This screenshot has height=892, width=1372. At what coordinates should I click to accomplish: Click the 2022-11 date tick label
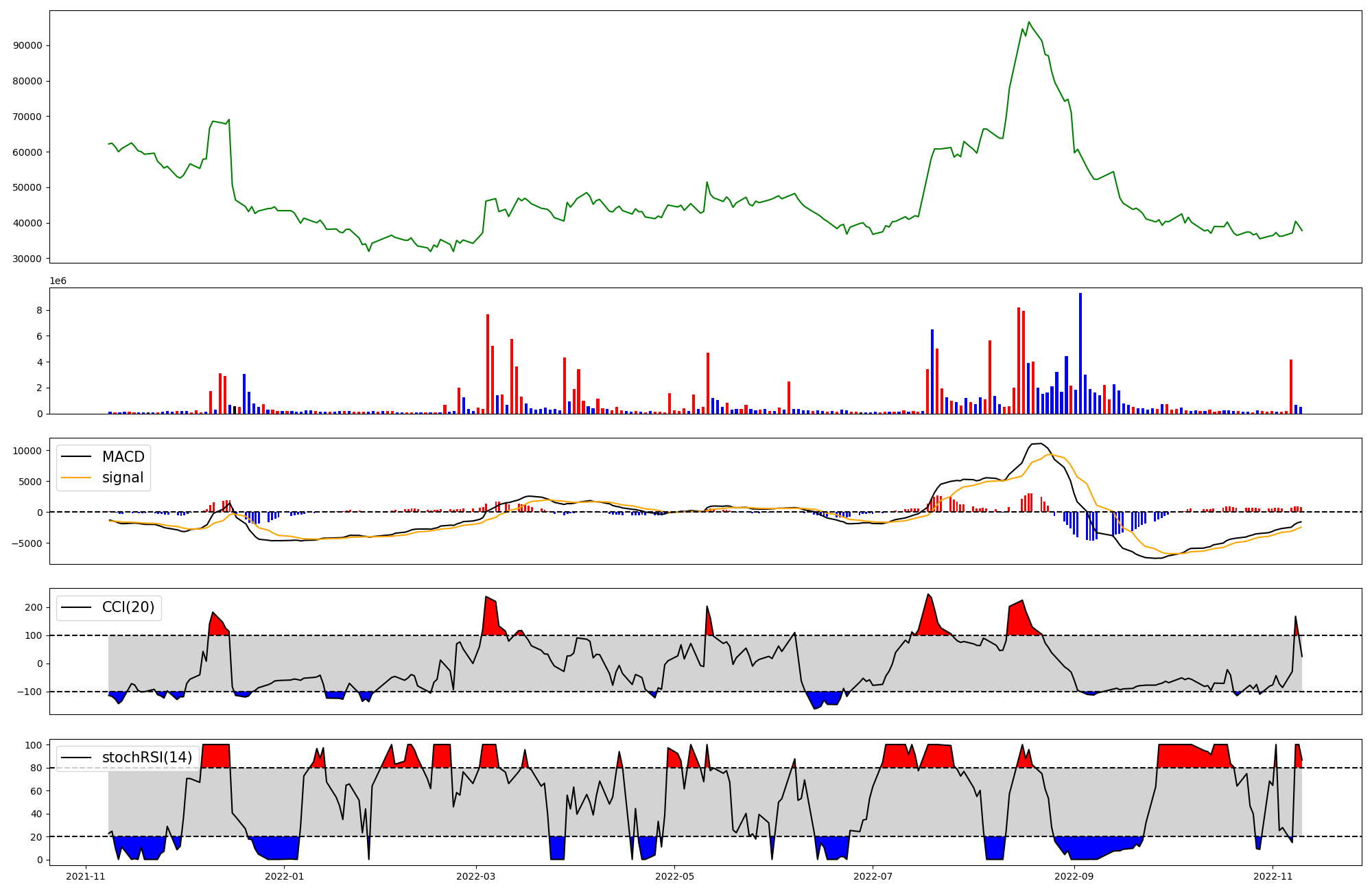(x=1273, y=876)
